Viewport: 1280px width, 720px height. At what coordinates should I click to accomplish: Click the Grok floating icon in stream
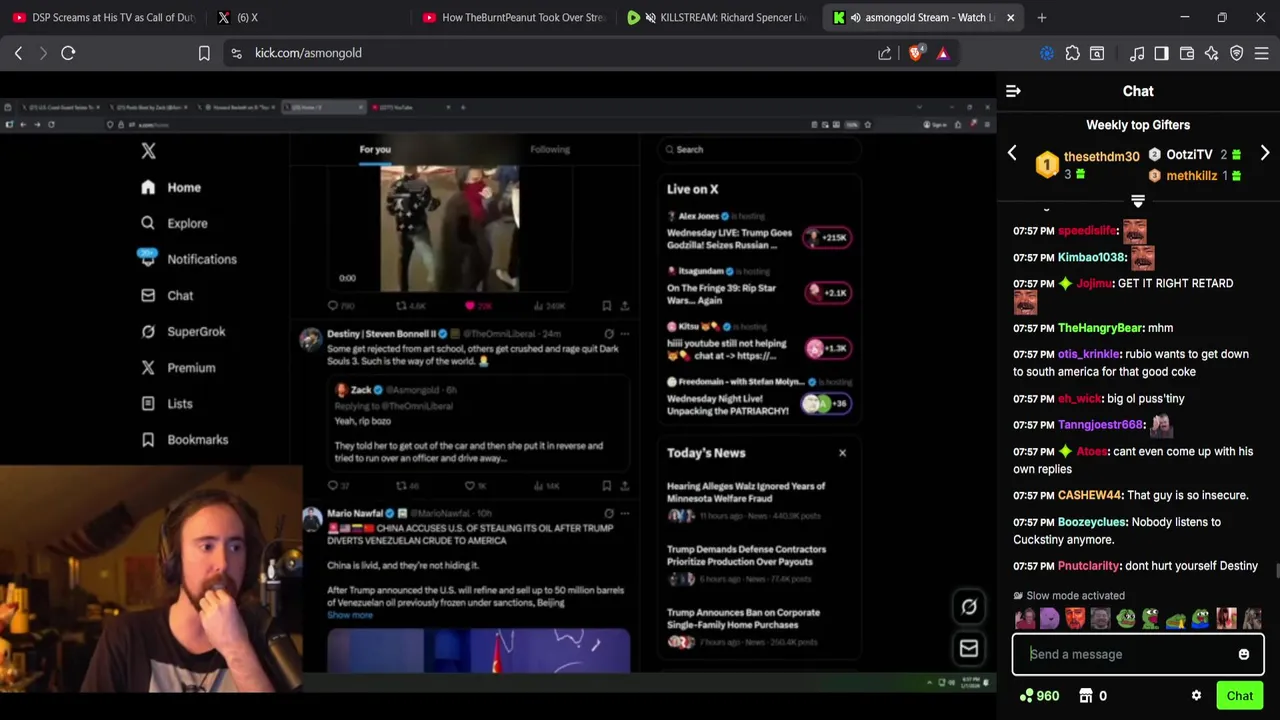969,606
